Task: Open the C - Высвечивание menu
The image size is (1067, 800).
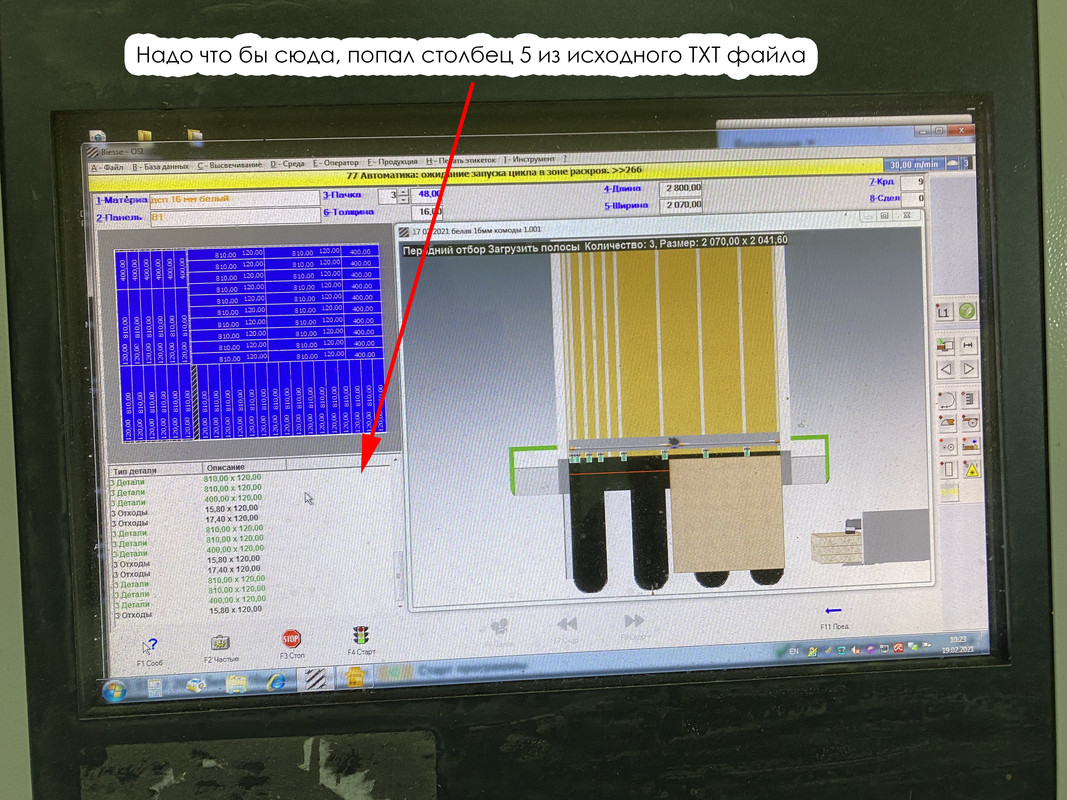Action: pos(230,165)
